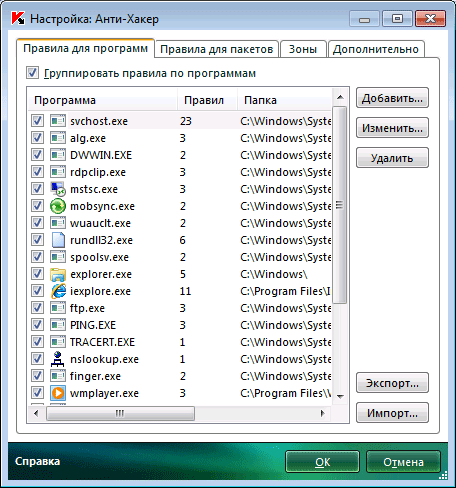Click the Kaspersky logo in title bar
Viewport: 456px width, 488px height.
(x=17, y=18)
